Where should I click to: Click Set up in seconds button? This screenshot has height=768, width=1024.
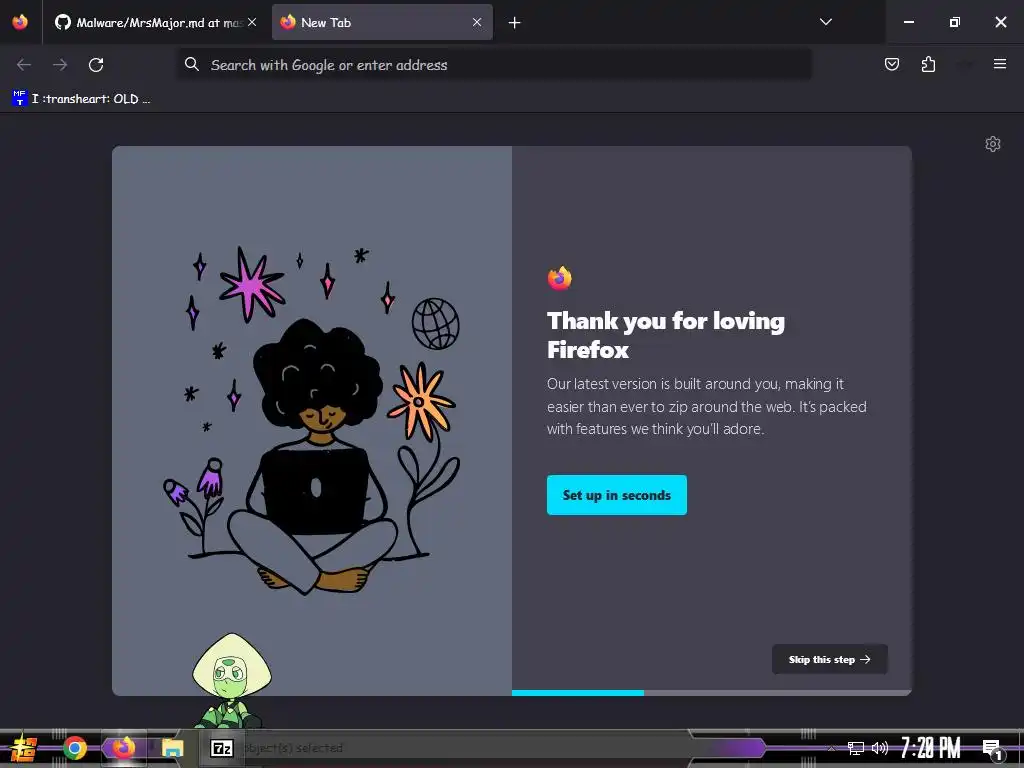click(616, 495)
